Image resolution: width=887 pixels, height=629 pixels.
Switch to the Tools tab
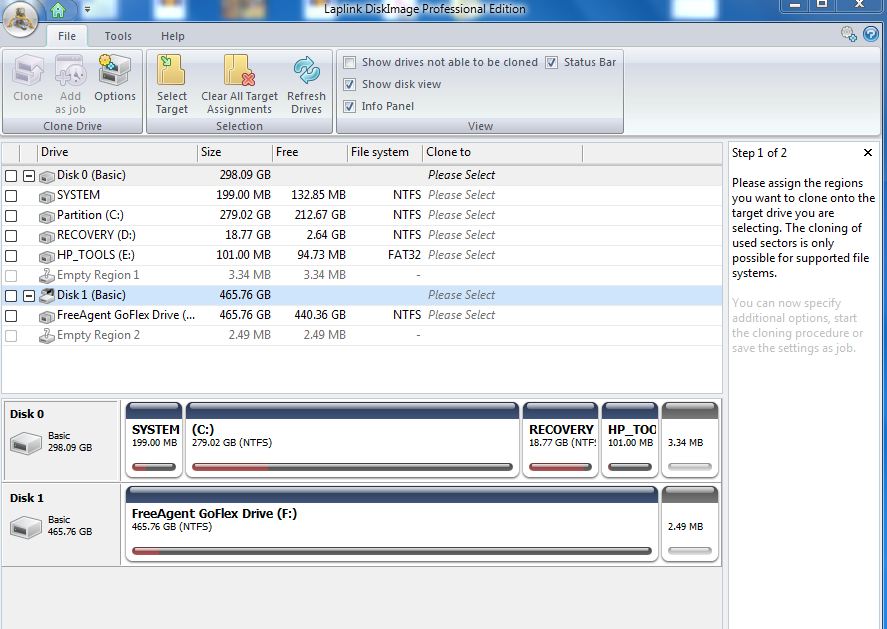point(118,36)
